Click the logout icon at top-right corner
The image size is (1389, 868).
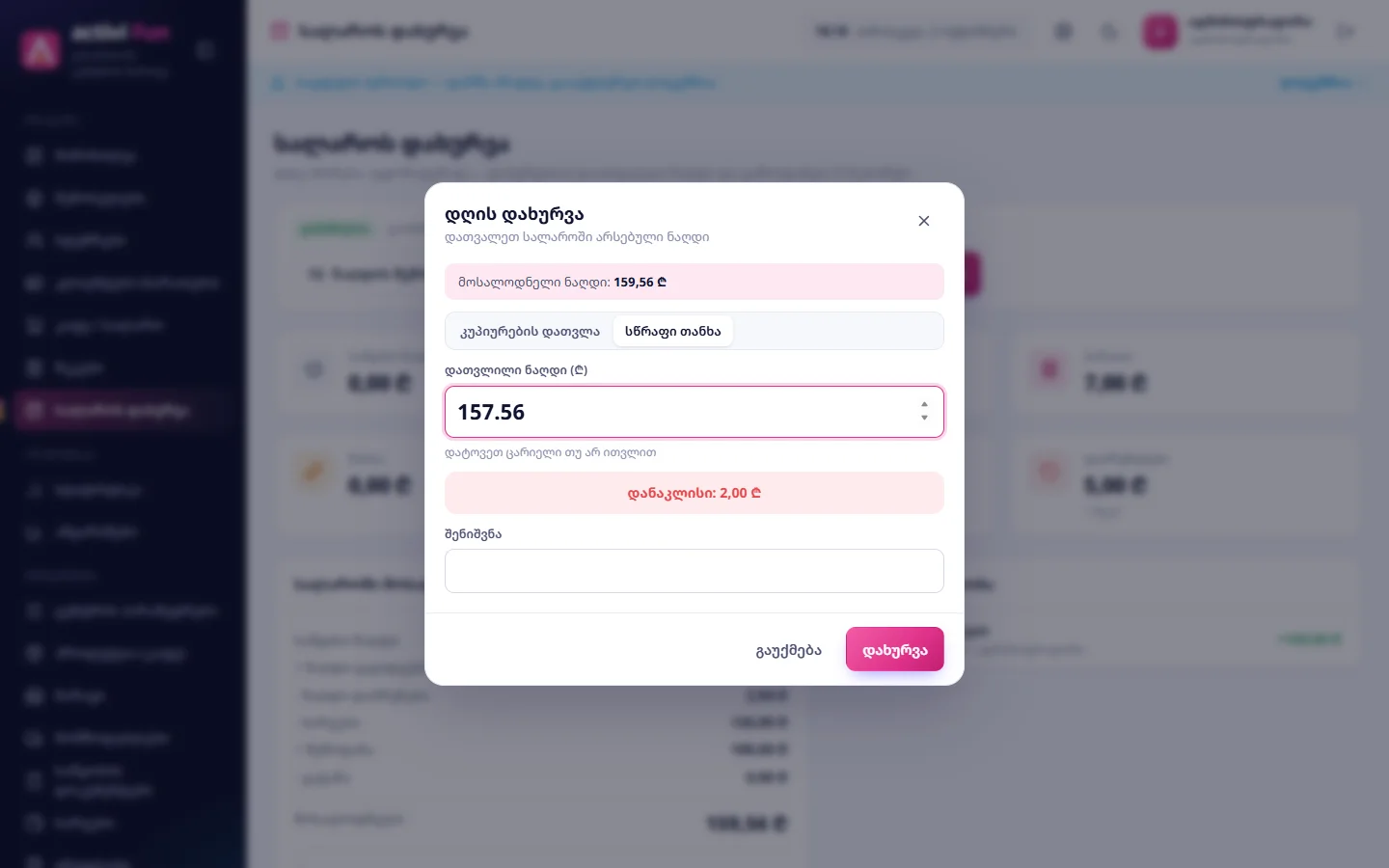click(1346, 32)
